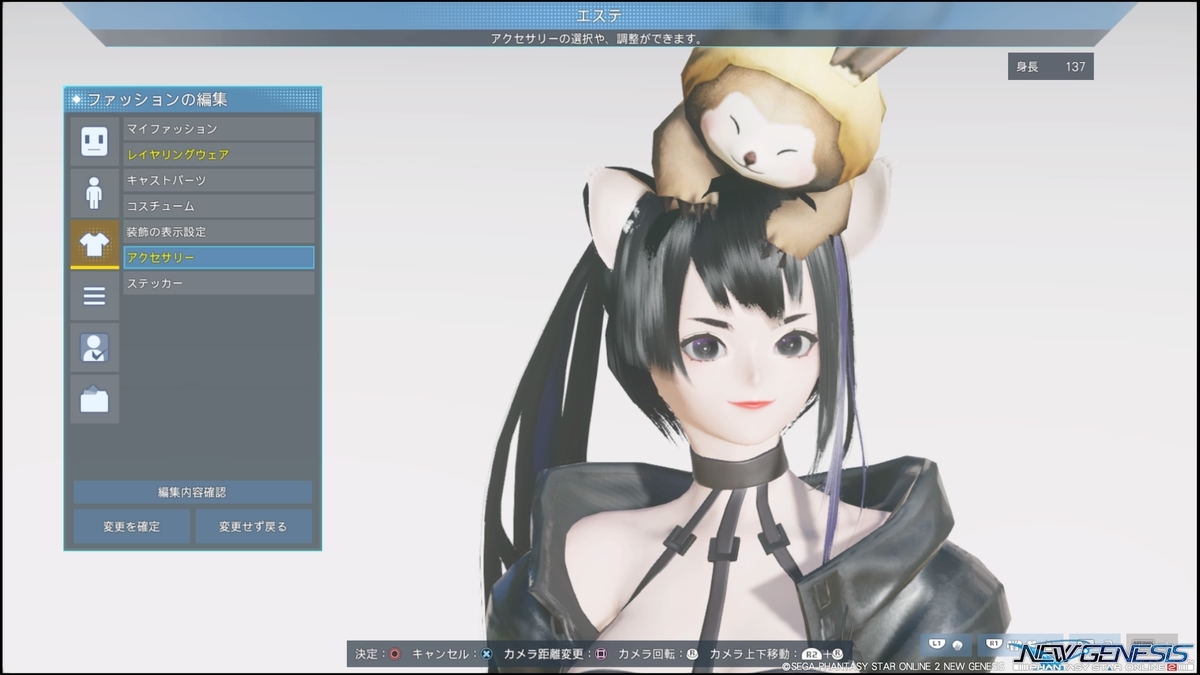Click the 身長 137 height indicator
This screenshot has height=675, width=1200.
click(x=1050, y=67)
